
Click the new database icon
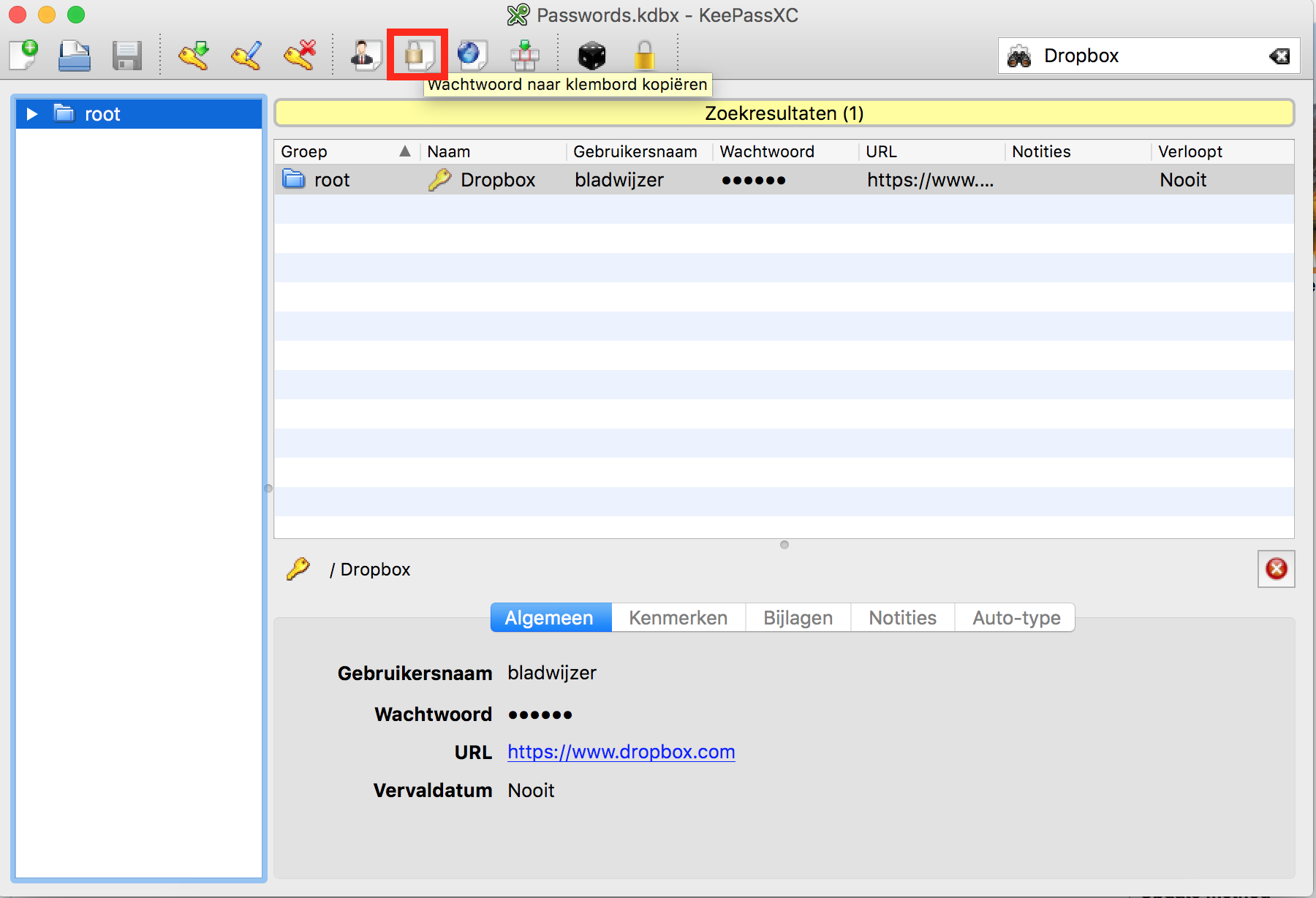pyautogui.click(x=24, y=56)
